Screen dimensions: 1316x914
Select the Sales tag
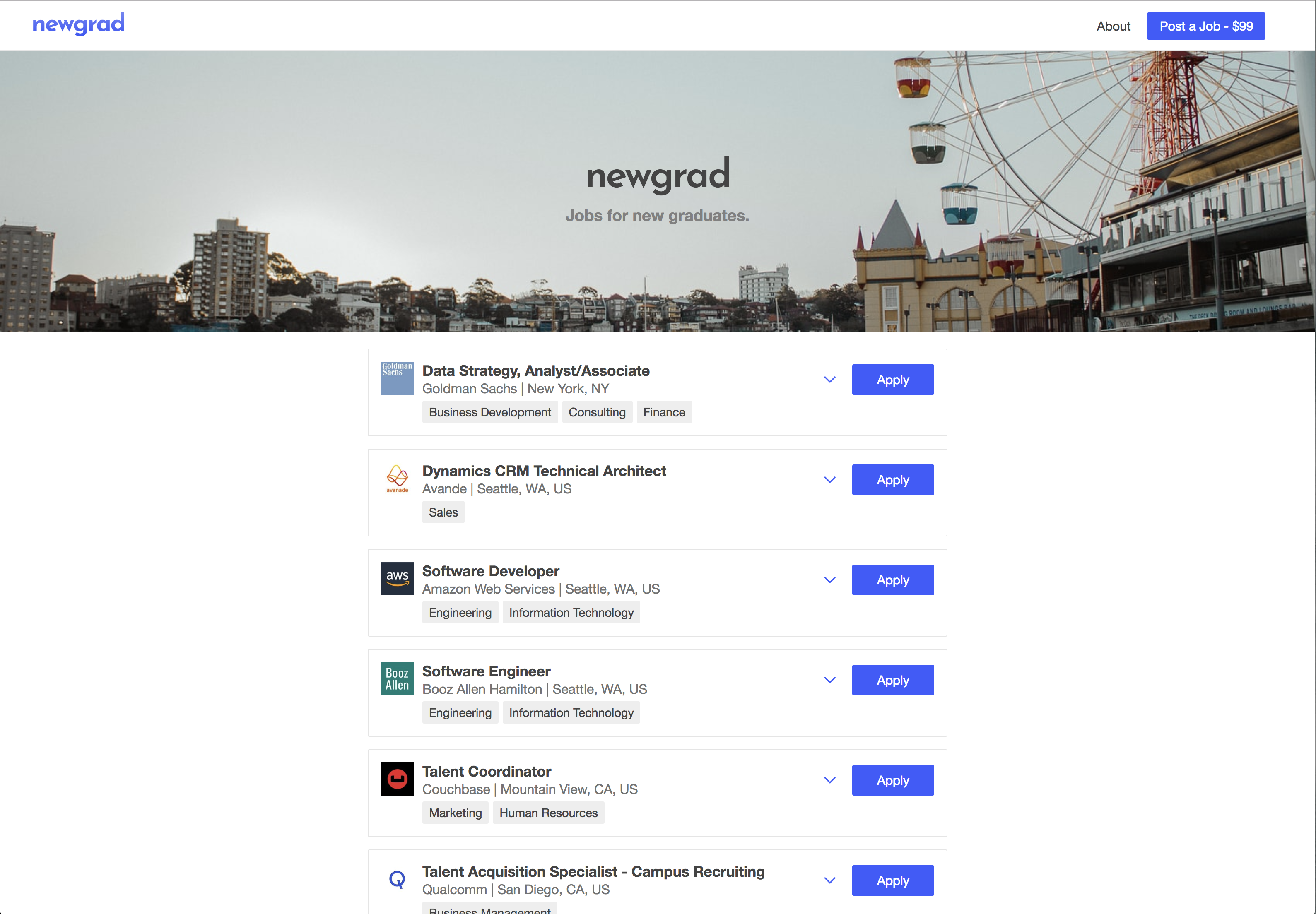(443, 512)
